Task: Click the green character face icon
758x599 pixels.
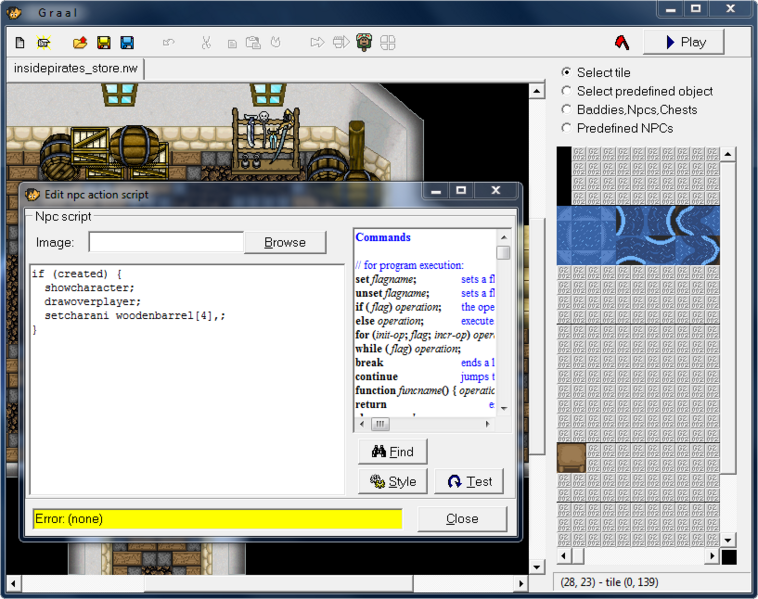Action: click(364, 43)
